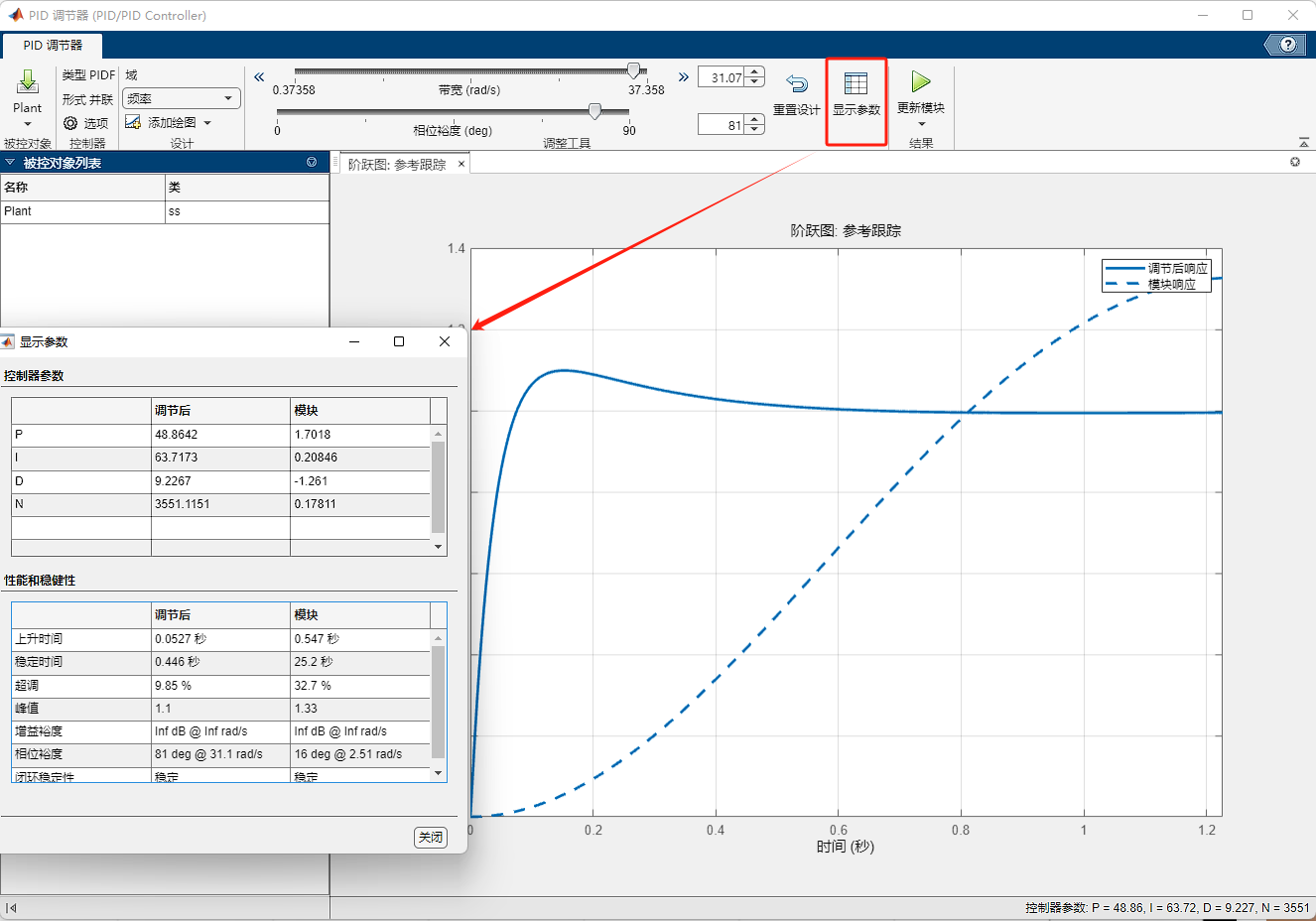Click the Plant import icon

pyautogui.click(x=28, y=82)
